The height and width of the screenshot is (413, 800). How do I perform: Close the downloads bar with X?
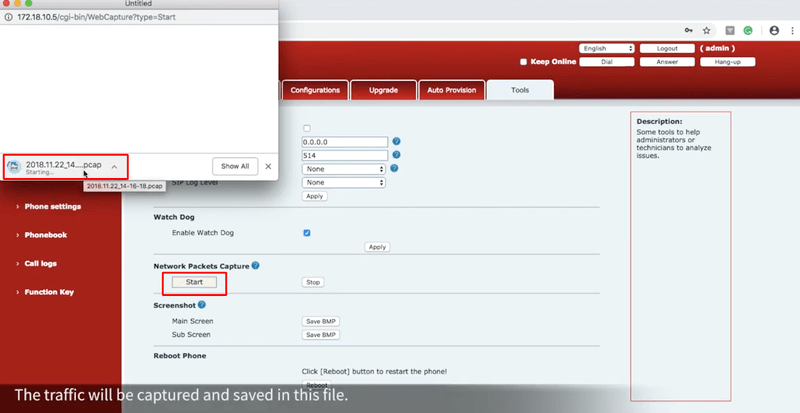tap(268, 166)
